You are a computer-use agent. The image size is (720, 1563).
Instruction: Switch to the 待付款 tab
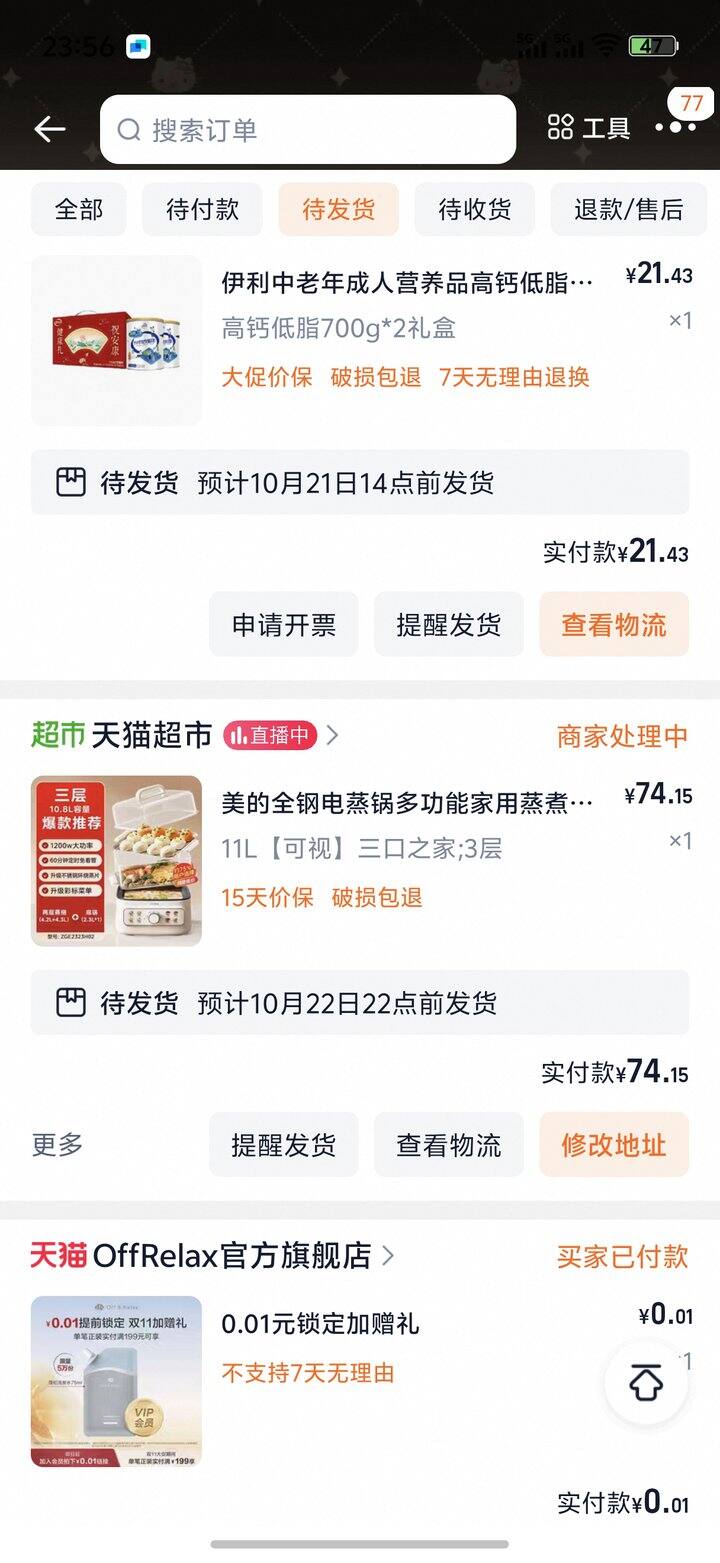(x=202, y=209)
